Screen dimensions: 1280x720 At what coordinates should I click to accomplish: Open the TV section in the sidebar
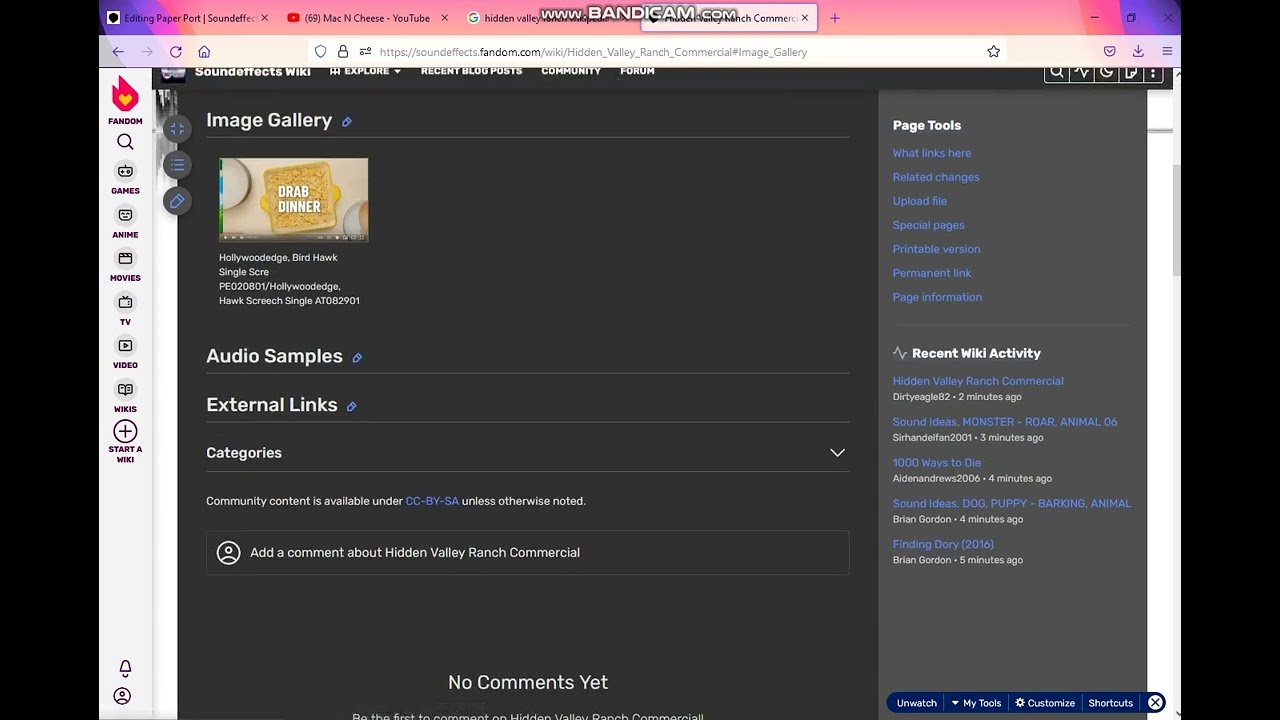coord(125,309)
